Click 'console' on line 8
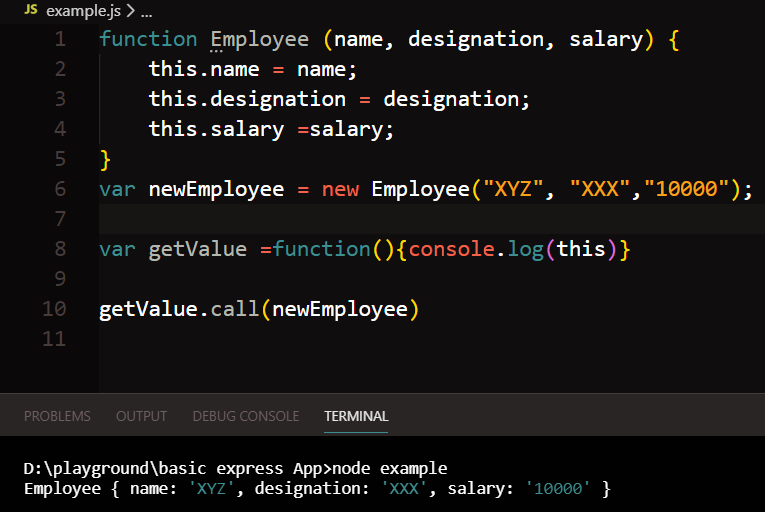The height and width of the screenshot is (512, 765). (x=452, y=249)
